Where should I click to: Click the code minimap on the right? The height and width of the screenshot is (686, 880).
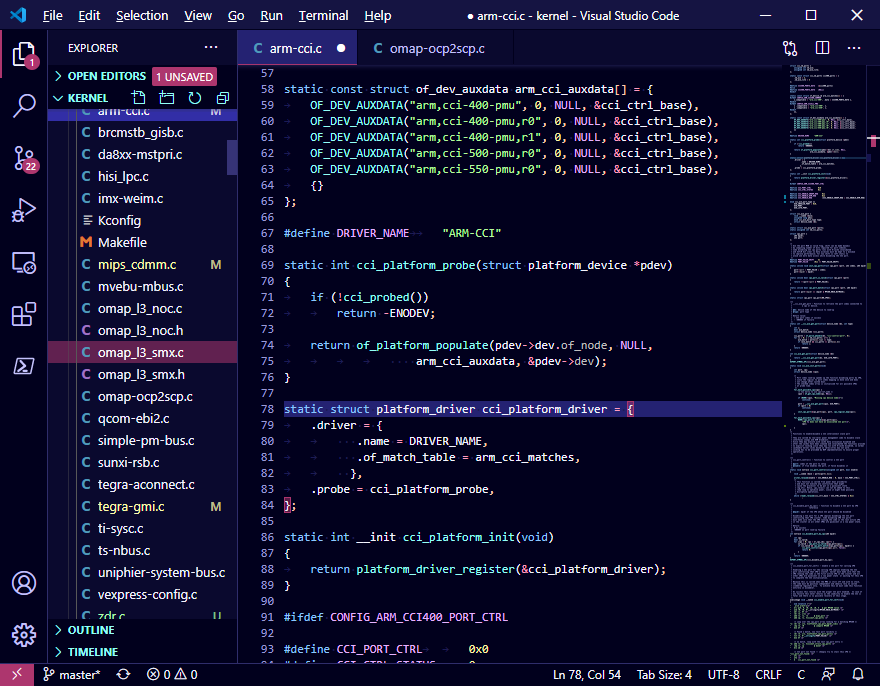tap(825, 364)
